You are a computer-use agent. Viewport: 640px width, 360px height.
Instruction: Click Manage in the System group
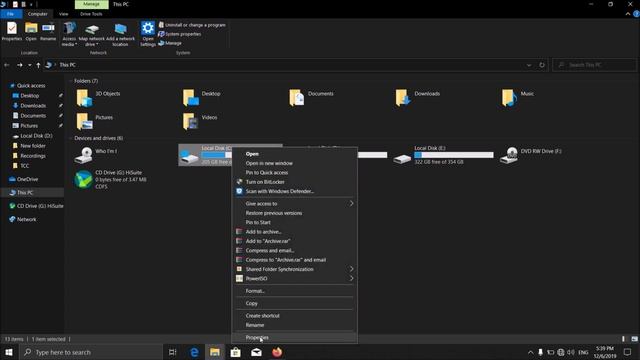[x=170, y=43]
